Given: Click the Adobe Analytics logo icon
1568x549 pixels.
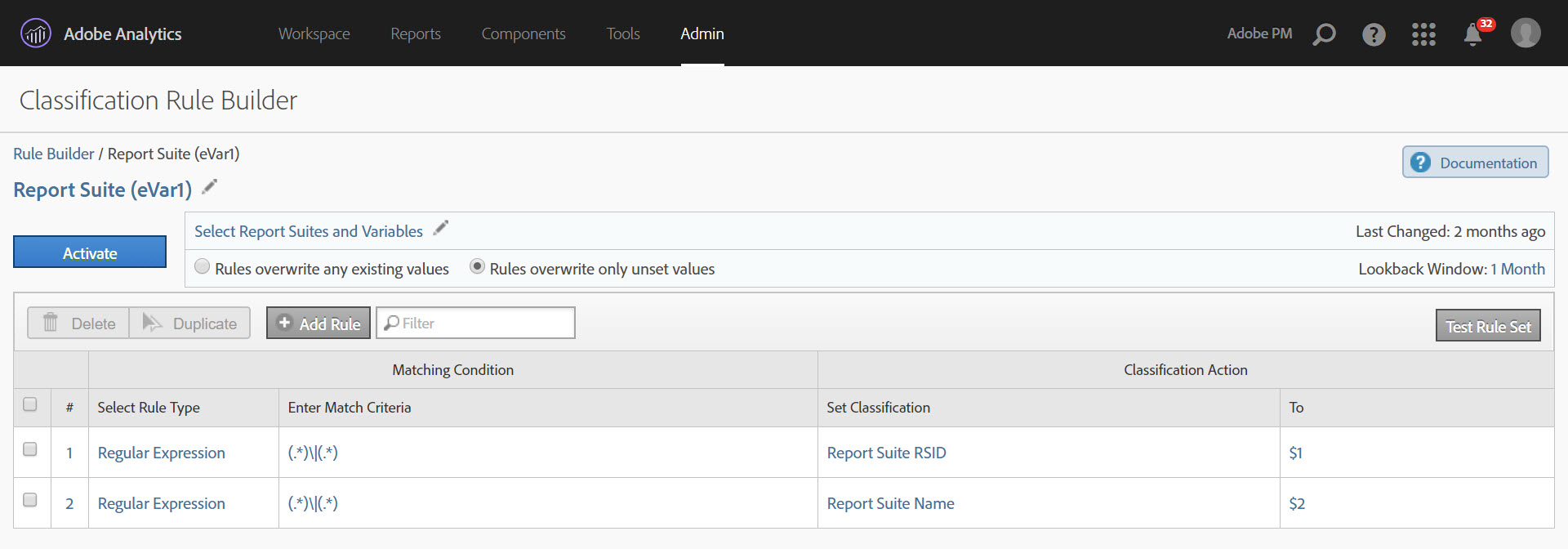Looking at the screenshot, I should [36, 33].
